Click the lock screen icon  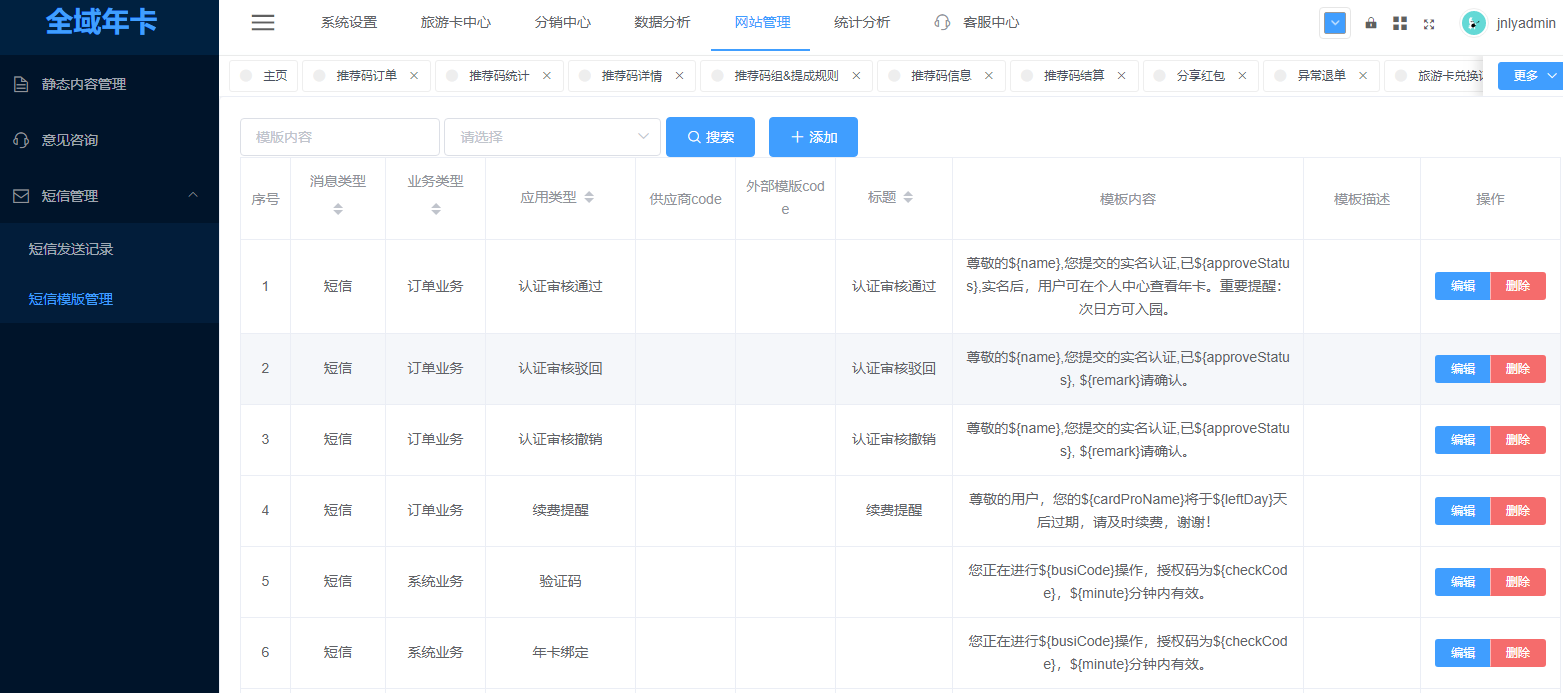pos(1370,23)
